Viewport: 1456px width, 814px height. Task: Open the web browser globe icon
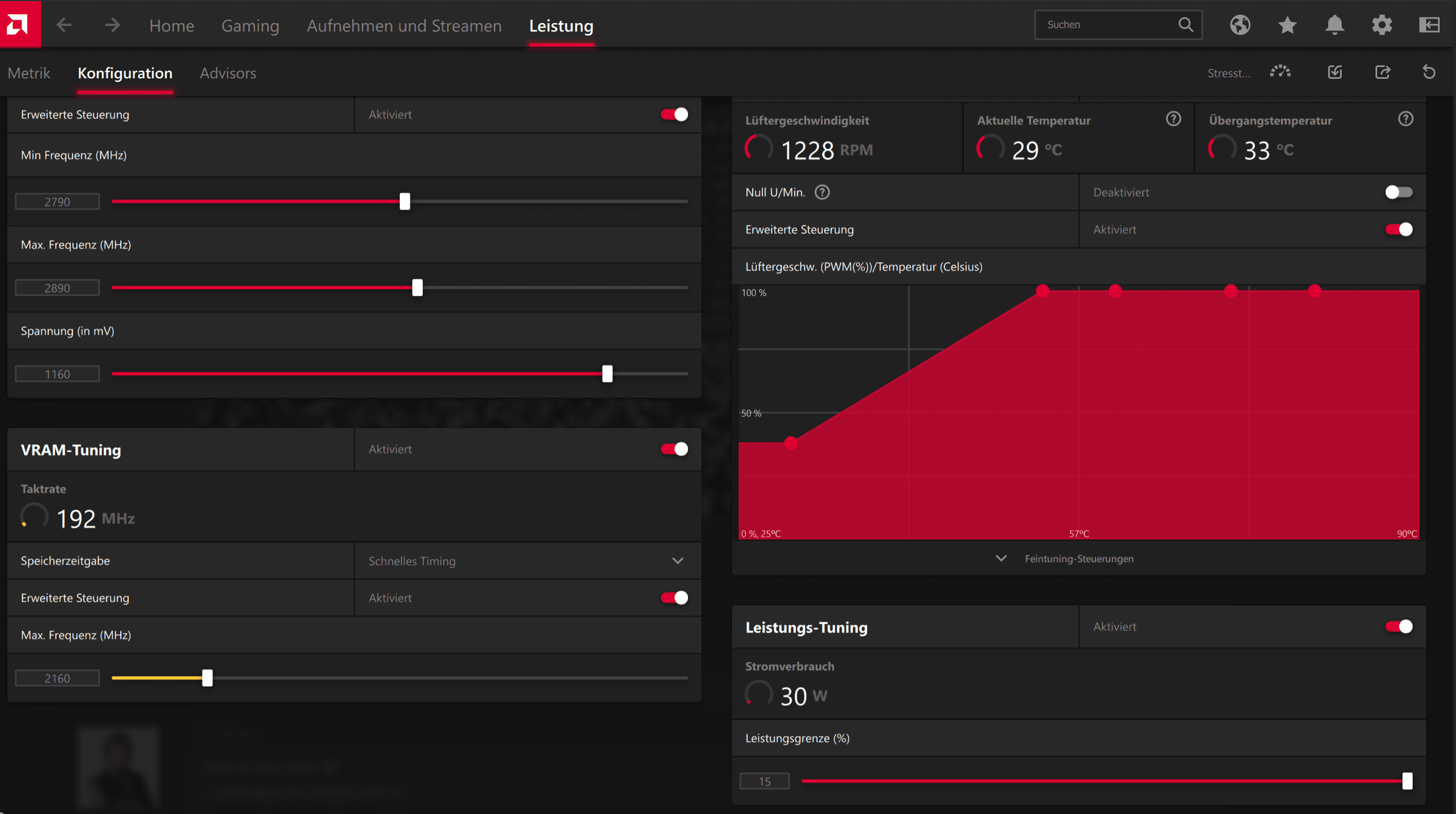pos(1240,25)
